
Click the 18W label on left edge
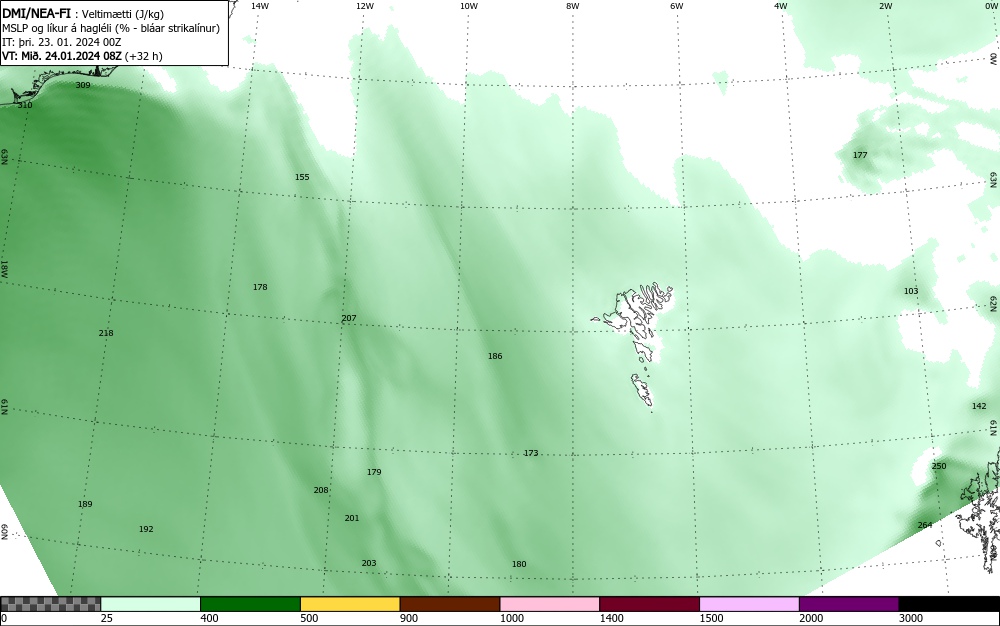[4, 269]
